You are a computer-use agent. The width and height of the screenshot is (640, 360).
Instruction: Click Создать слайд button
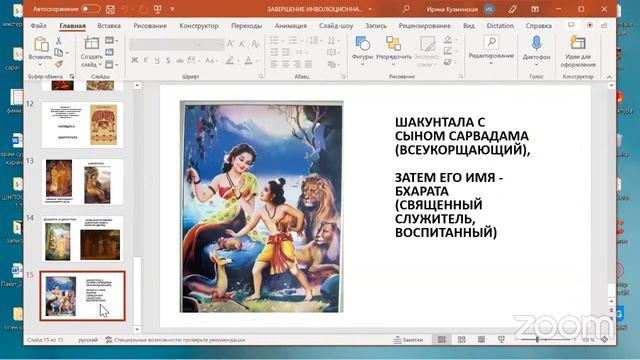[x=91, y=52]
